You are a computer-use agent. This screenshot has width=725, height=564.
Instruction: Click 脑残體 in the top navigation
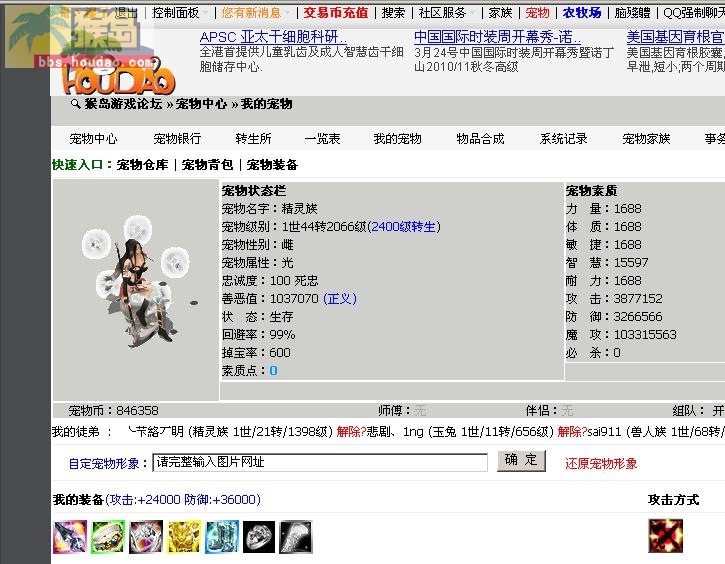(x=632, y=13)
